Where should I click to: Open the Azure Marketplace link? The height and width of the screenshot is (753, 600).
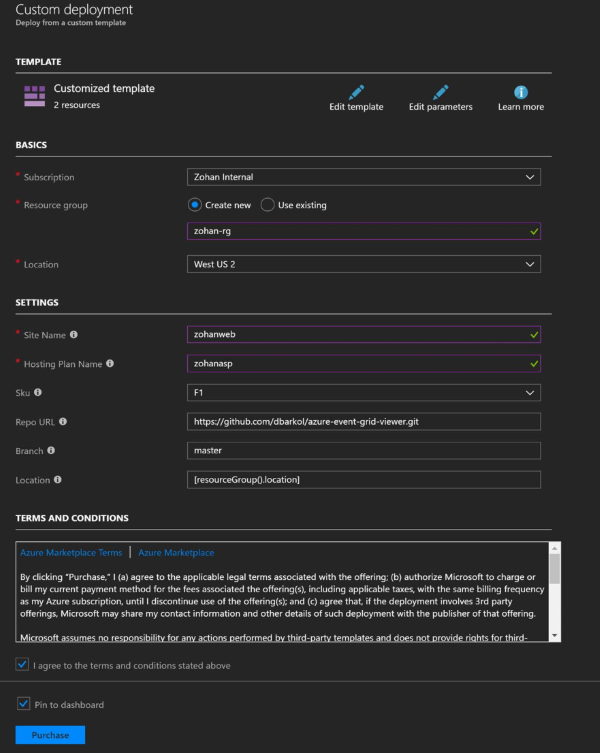click(176, 553)
